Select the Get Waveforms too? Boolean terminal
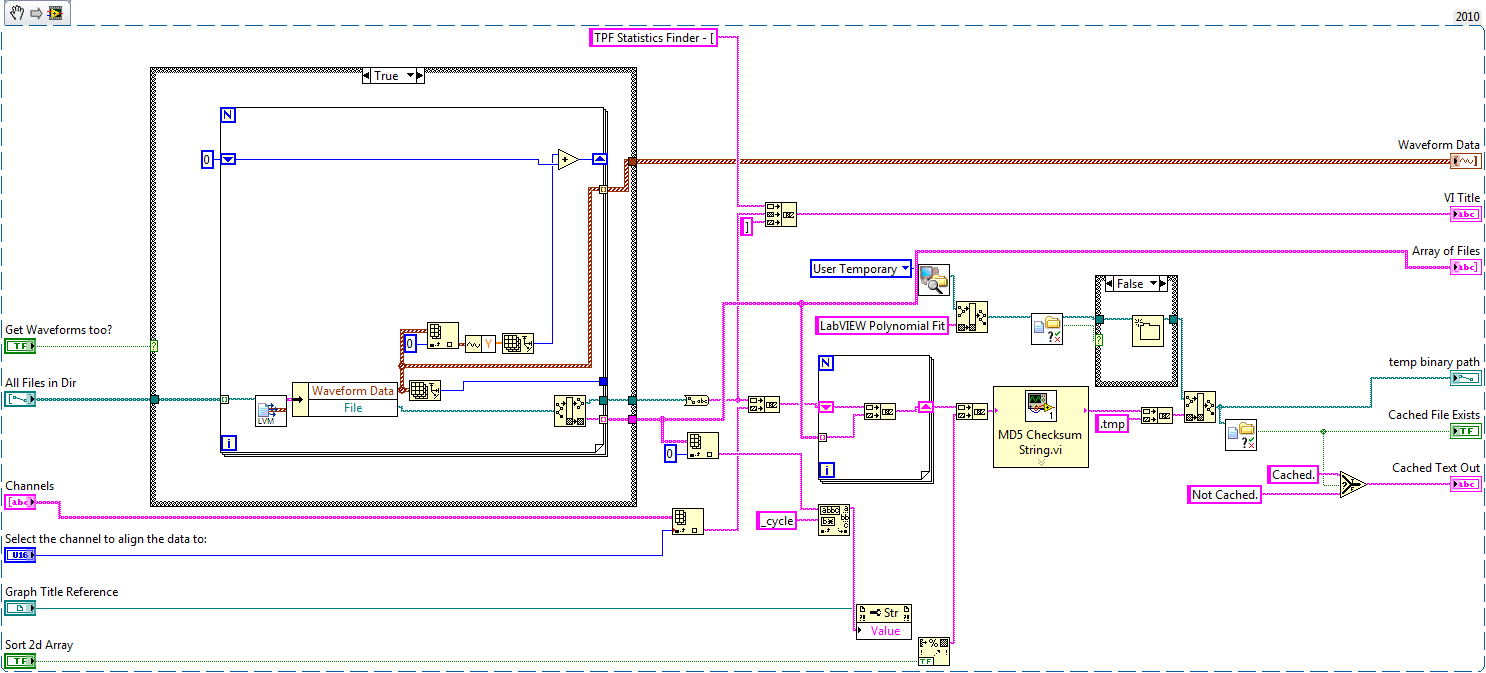The image size is (1486, 673). 20,347
